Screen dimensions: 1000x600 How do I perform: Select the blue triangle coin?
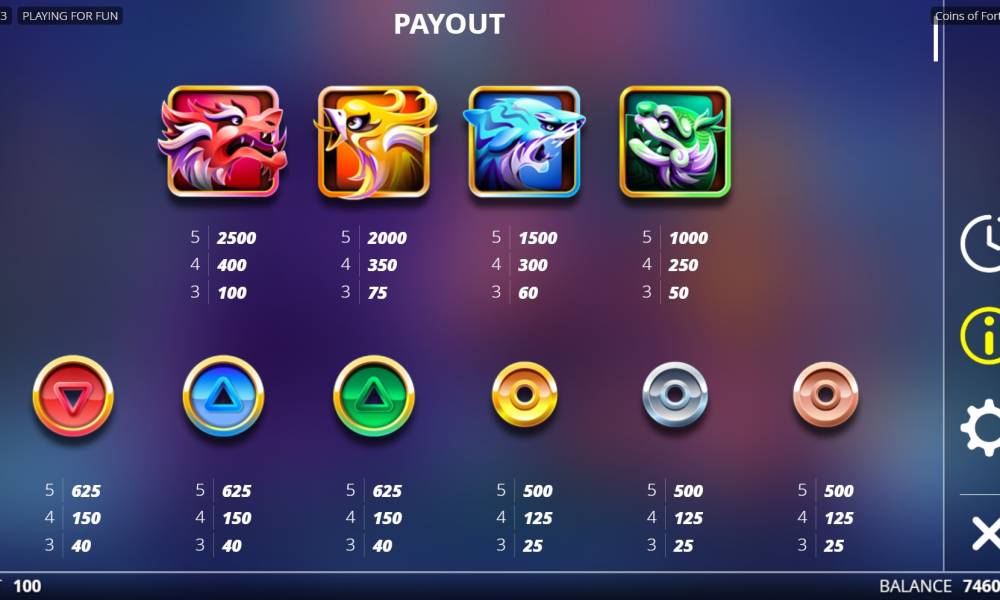(x=223, y=396)
